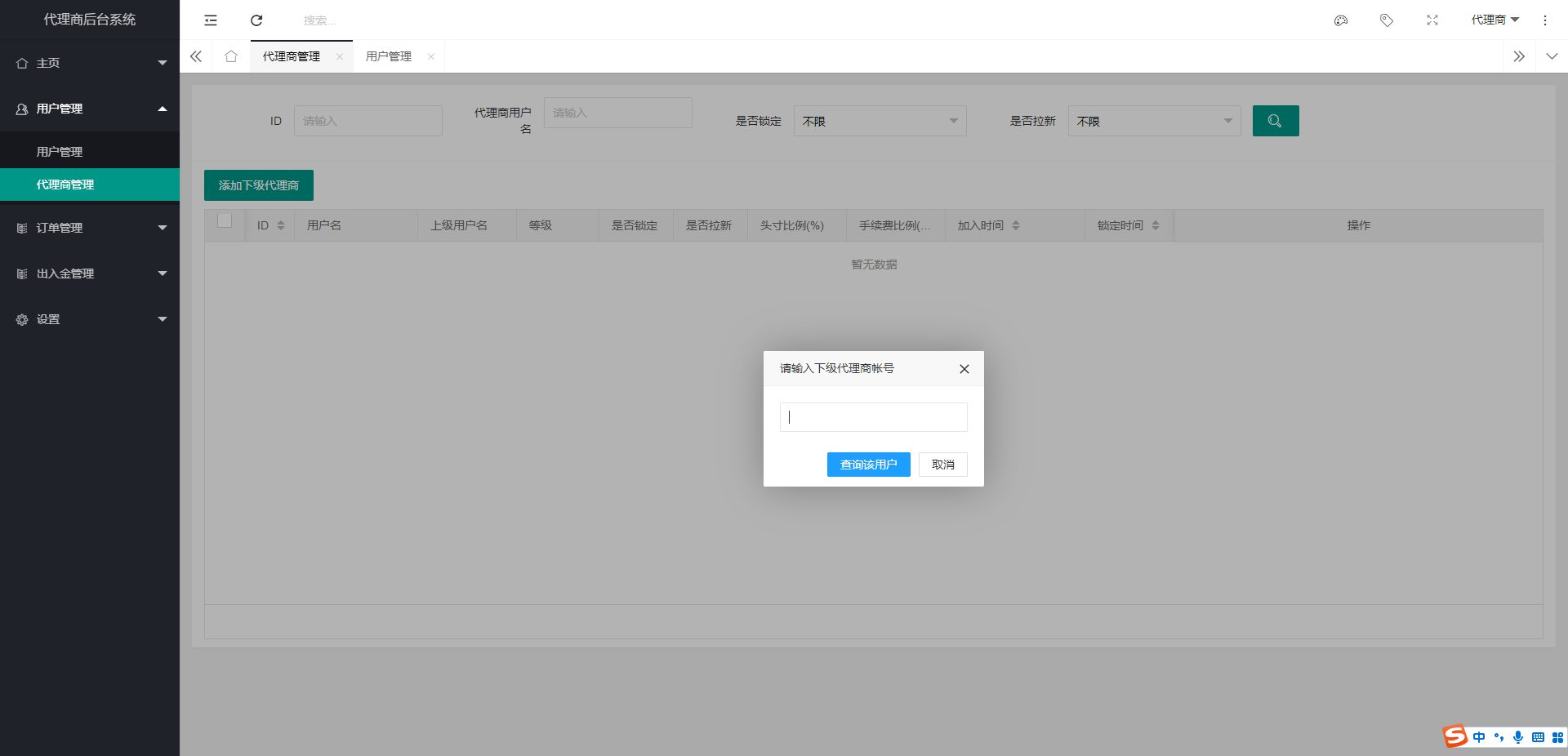Image resolution: width=1568 pixels, height=756 pixels.
Task: Click the tag note icon in header
Action: [x=1386, y=20]
